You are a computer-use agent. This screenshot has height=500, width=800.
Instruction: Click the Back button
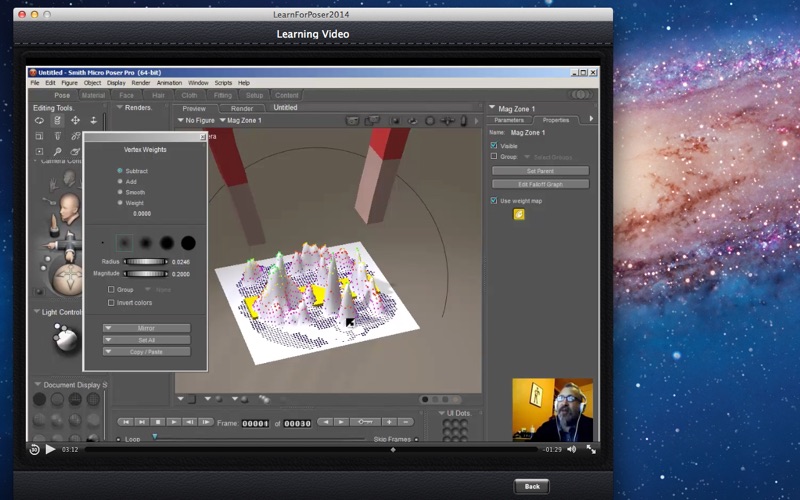(x=532, y=486)
